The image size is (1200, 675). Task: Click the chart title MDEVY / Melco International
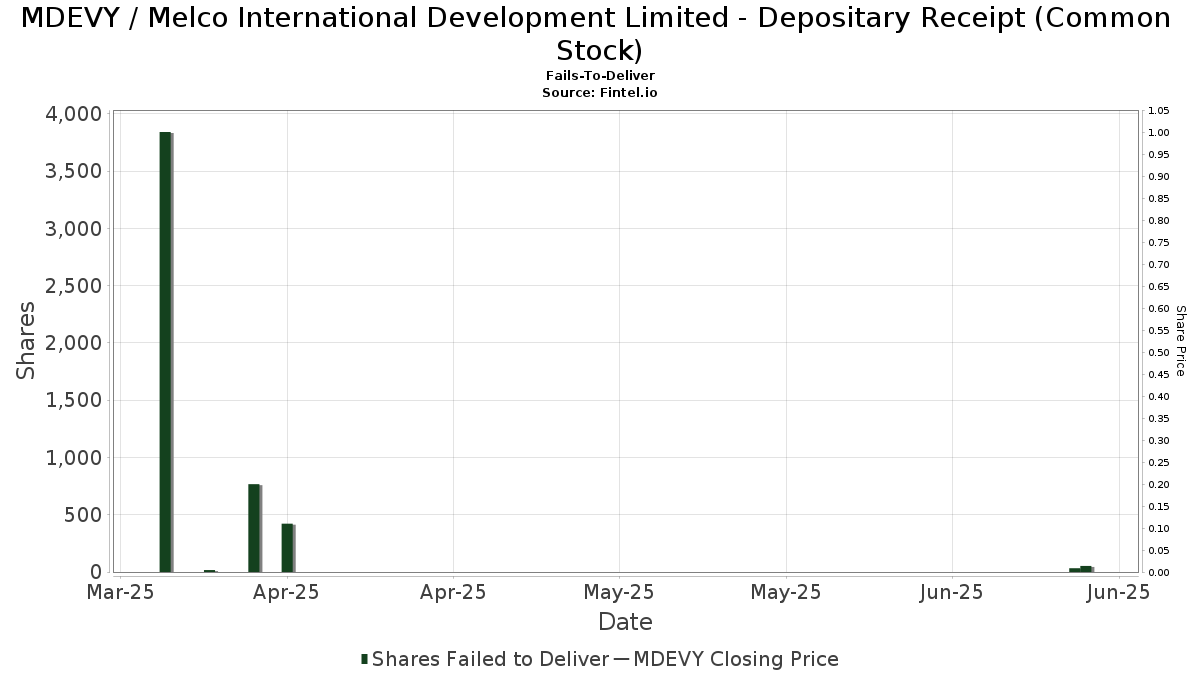tap(595, 33)
